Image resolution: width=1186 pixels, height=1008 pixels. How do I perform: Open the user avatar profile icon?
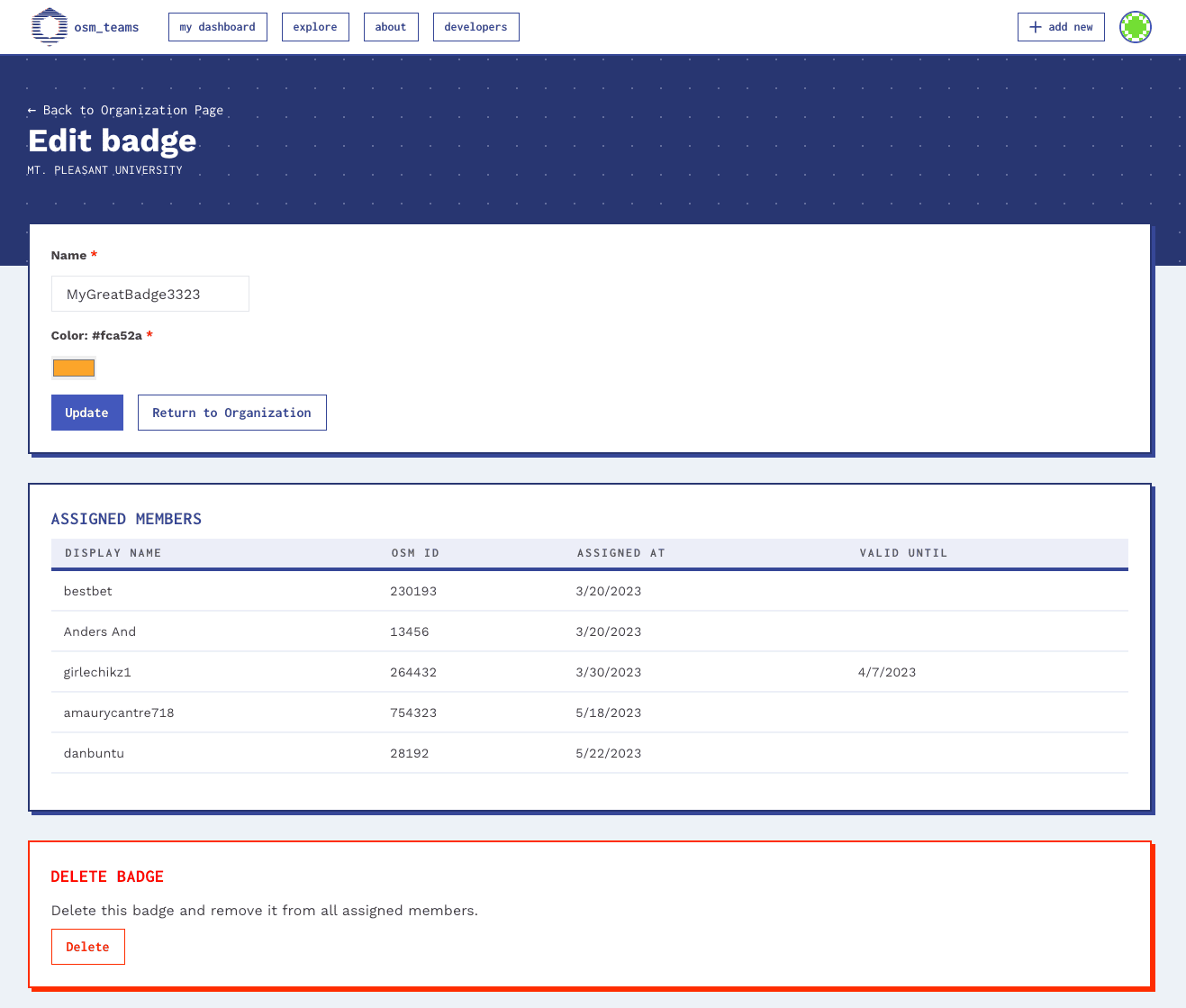[x=1135, y=27]
